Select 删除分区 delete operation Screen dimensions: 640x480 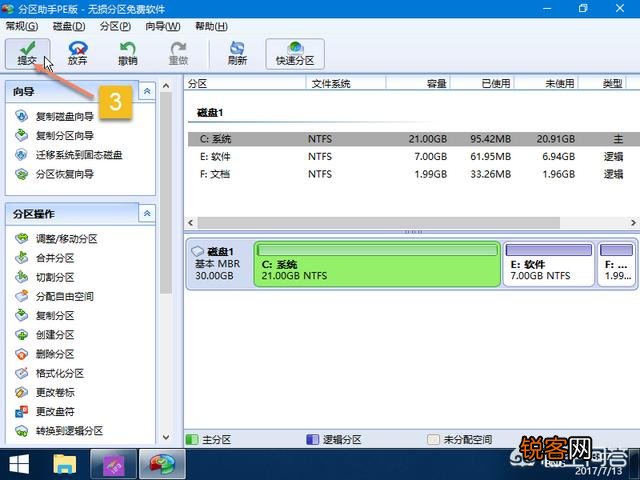coord(45,354)
